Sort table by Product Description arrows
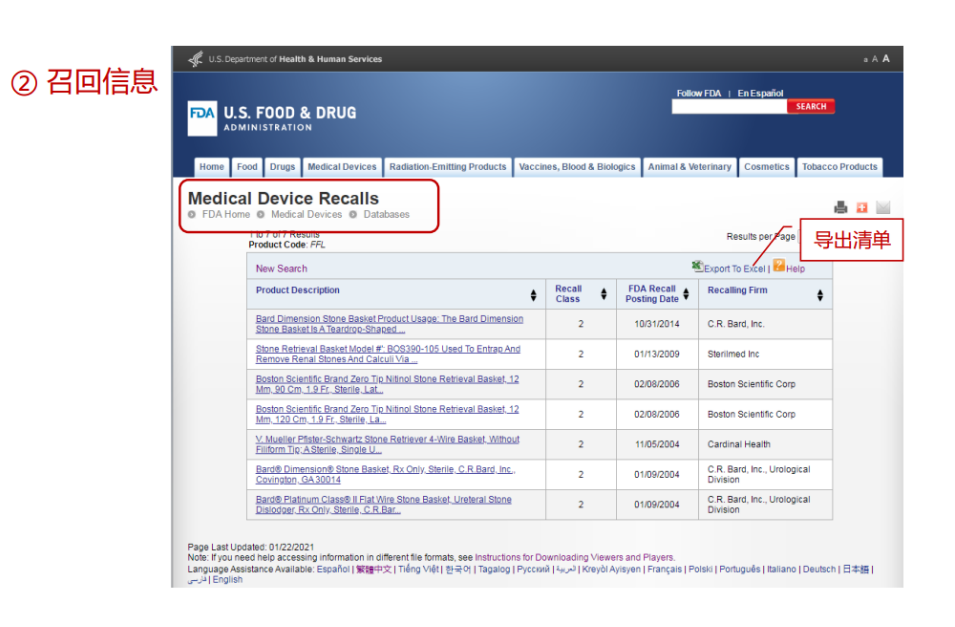The image size is (955, 627). tap(533, 295)
